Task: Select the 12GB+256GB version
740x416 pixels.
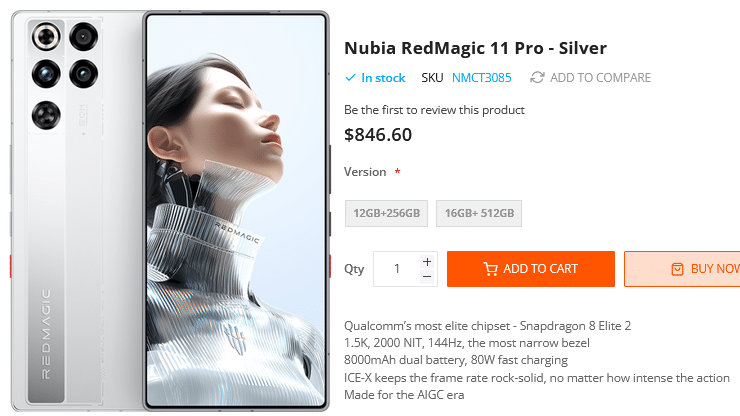Action: [386, 213]
